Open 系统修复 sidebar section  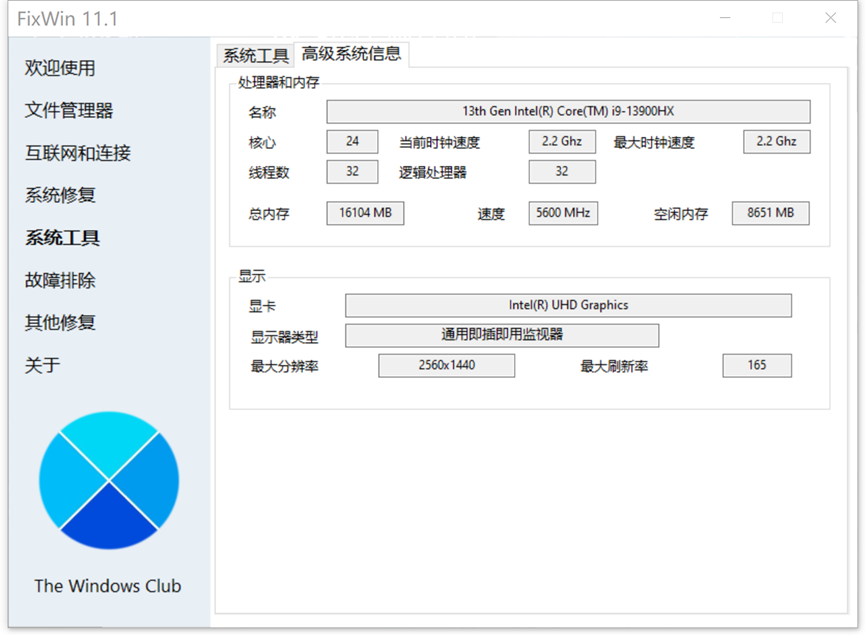point(60,195)
